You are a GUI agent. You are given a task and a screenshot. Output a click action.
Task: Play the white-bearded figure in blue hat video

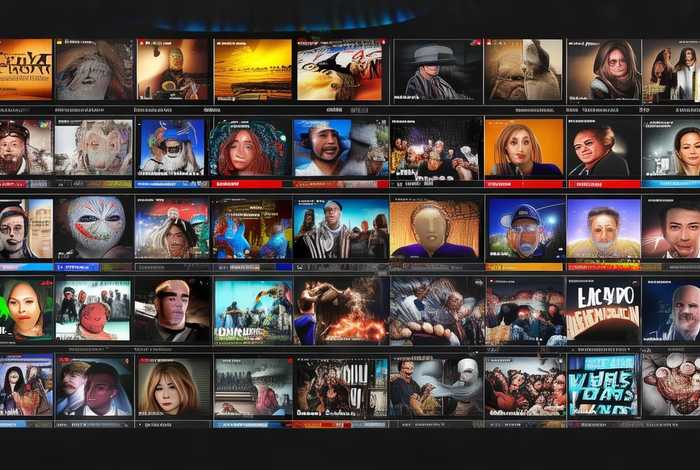pyautogui.click(x=171, y=147)
